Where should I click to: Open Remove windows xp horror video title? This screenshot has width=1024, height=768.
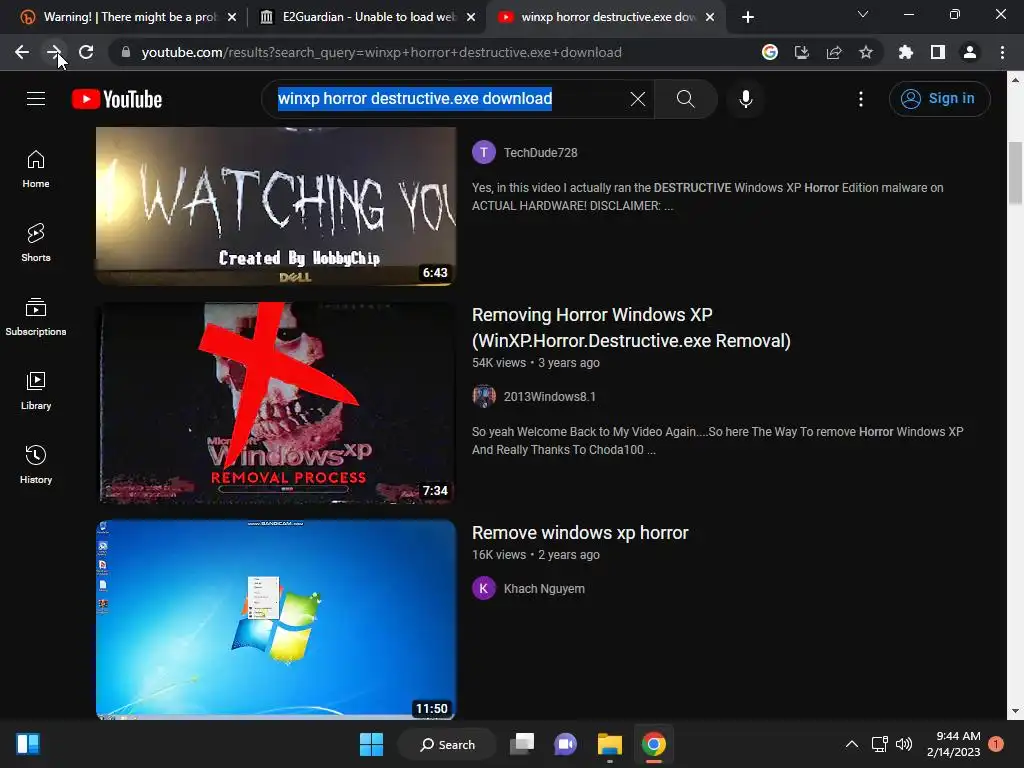[x=580, y=533]
